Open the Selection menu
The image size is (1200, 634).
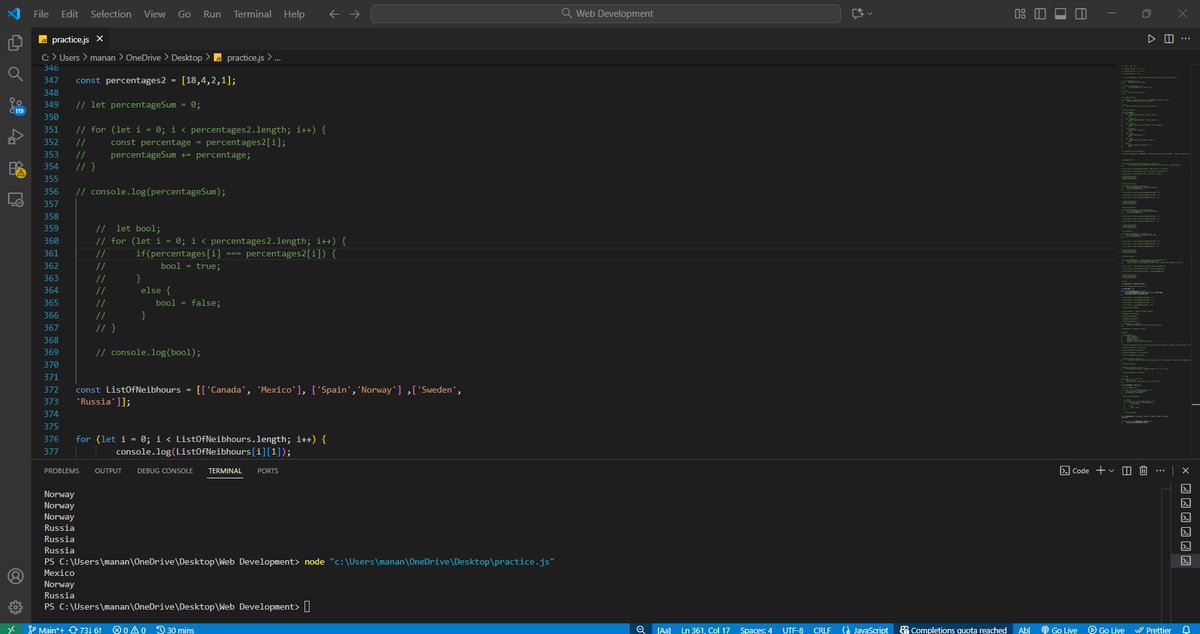(x=110, y=14)
